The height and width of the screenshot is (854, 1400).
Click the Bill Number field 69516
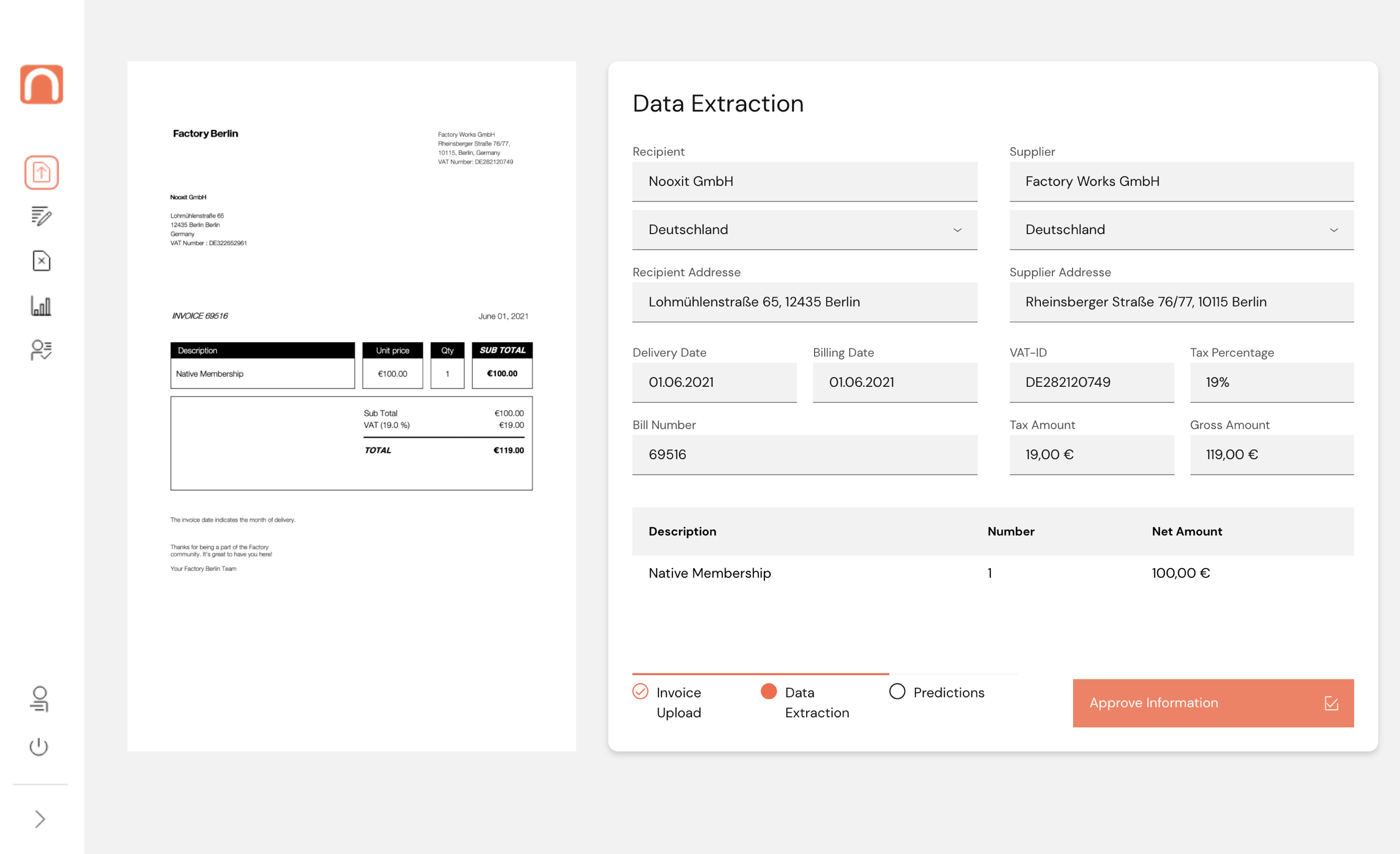(x=804, y=454)
